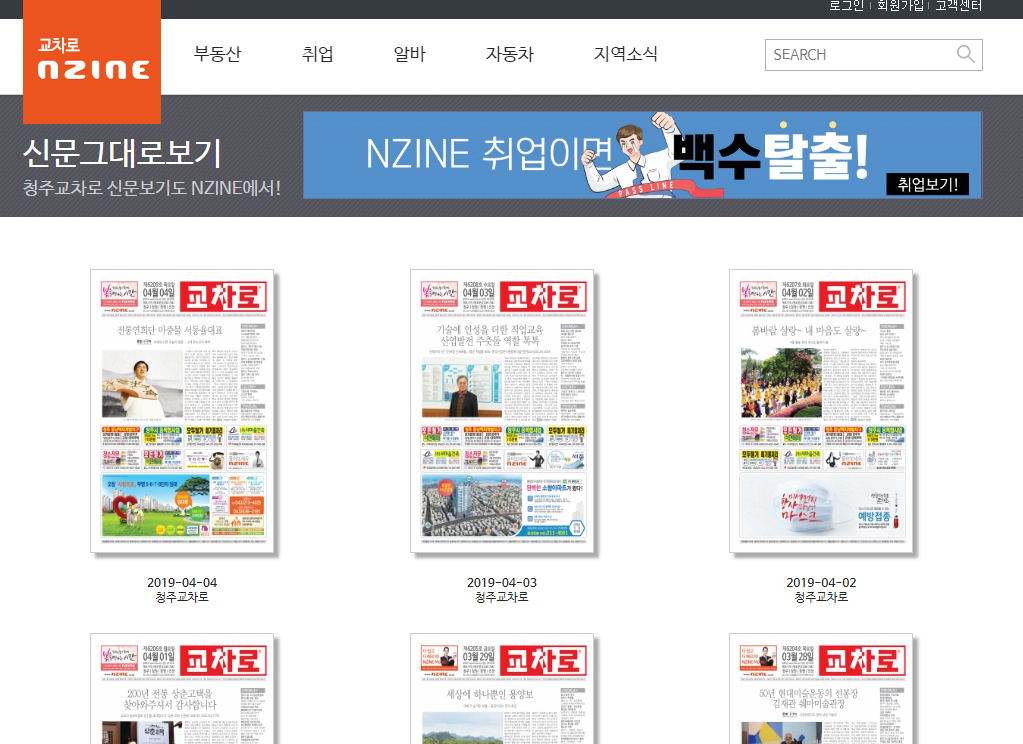Open the 03월 29일 newspaper thumbnail
Image resolution: width=1023 pixels, height=744 pixels.
point(502,689)
